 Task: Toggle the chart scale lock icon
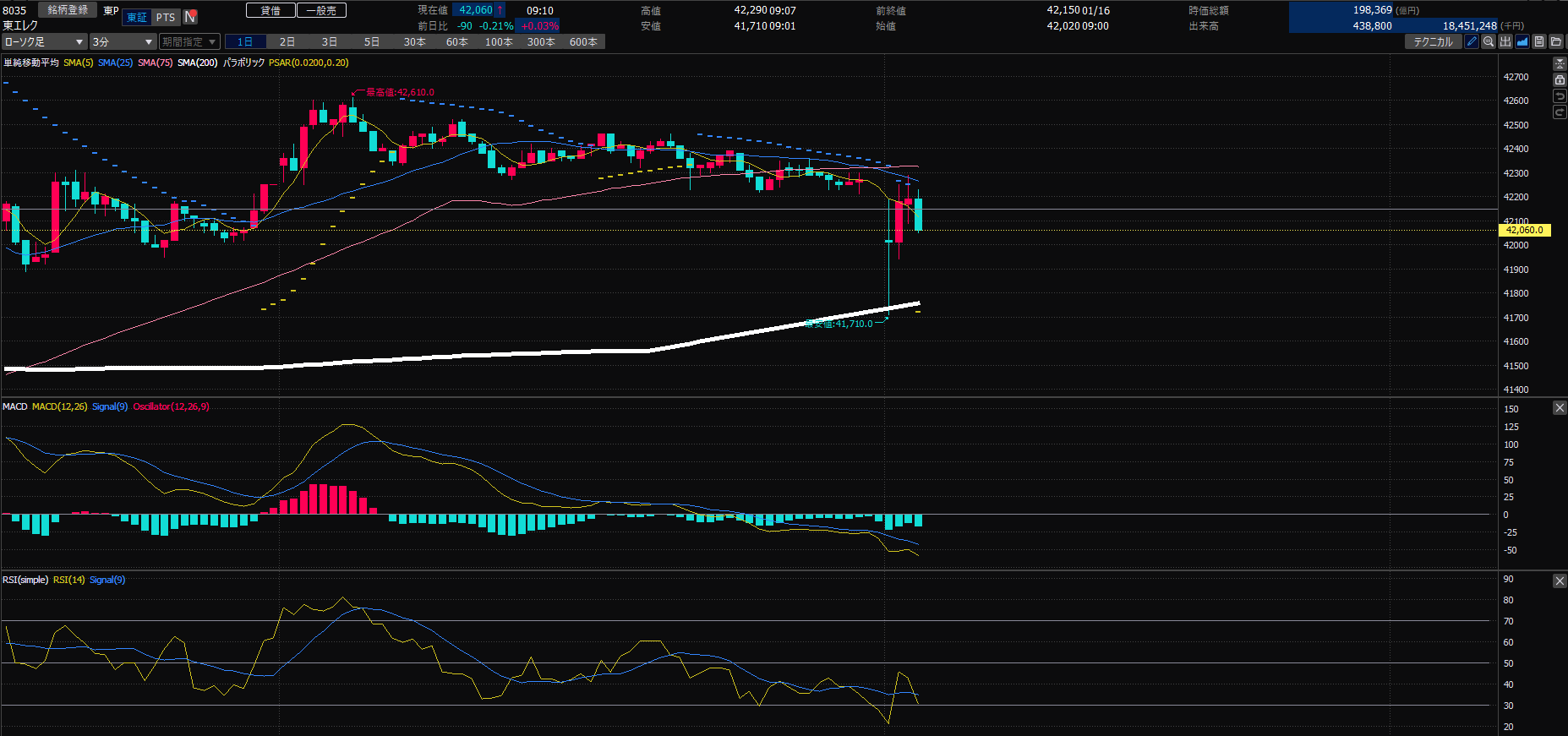(1560, 80)
